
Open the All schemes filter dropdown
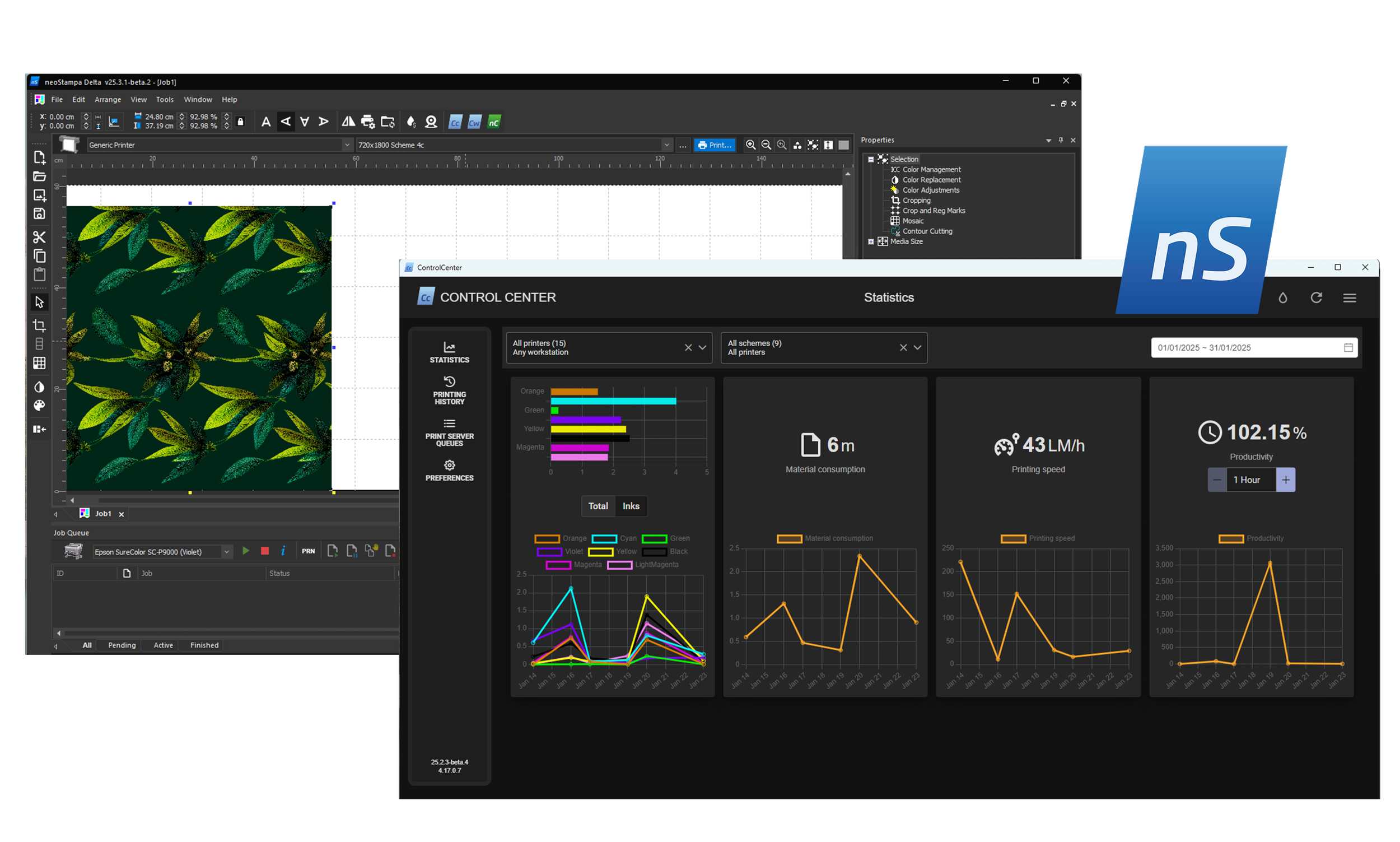pyautogui.click(x=917, y=347)
